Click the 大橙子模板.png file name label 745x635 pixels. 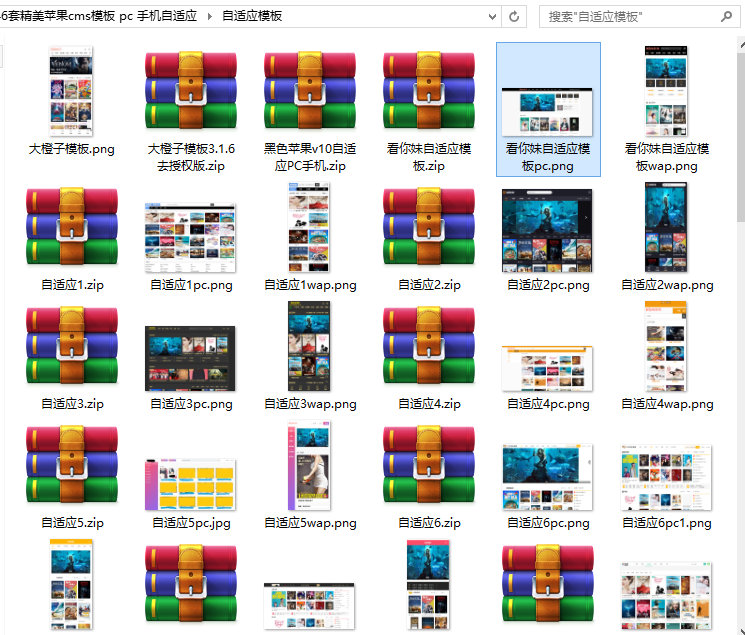click(72, 149)
